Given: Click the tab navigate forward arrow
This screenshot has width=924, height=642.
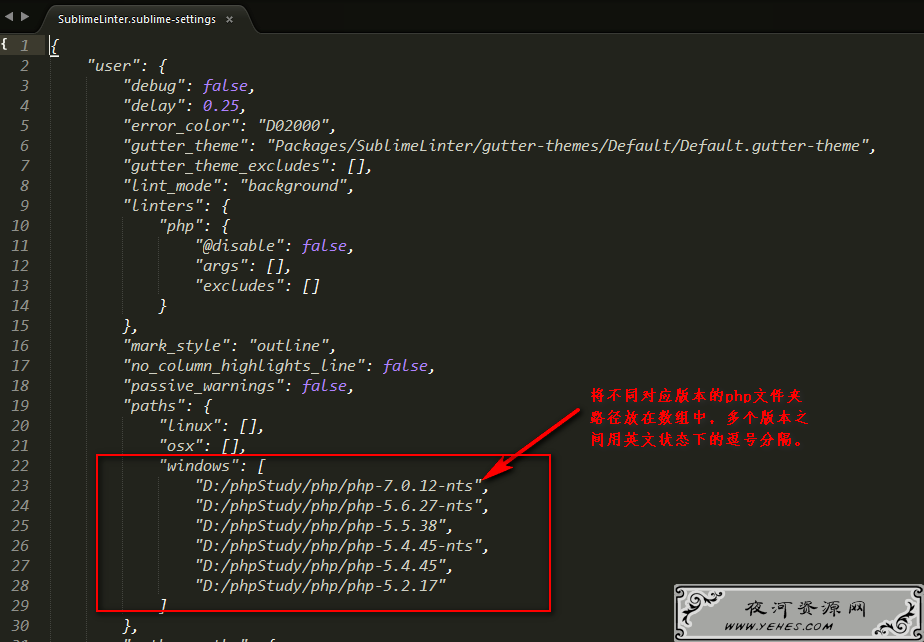Looking at the screenshot, I should pos(25,17).
